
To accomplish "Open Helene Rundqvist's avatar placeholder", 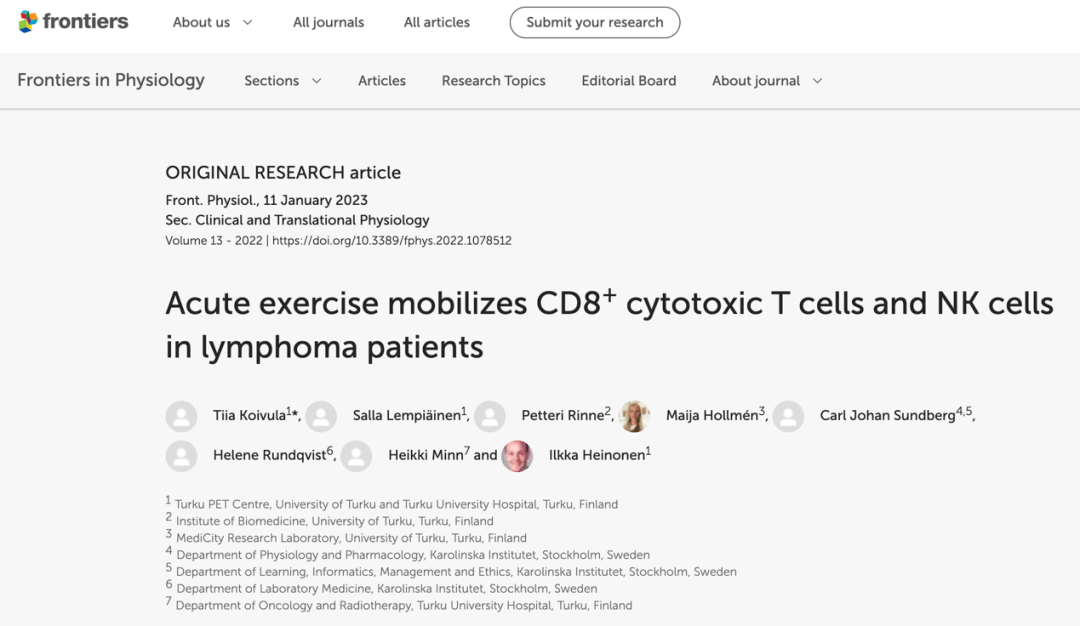I will tap(181, 456).
